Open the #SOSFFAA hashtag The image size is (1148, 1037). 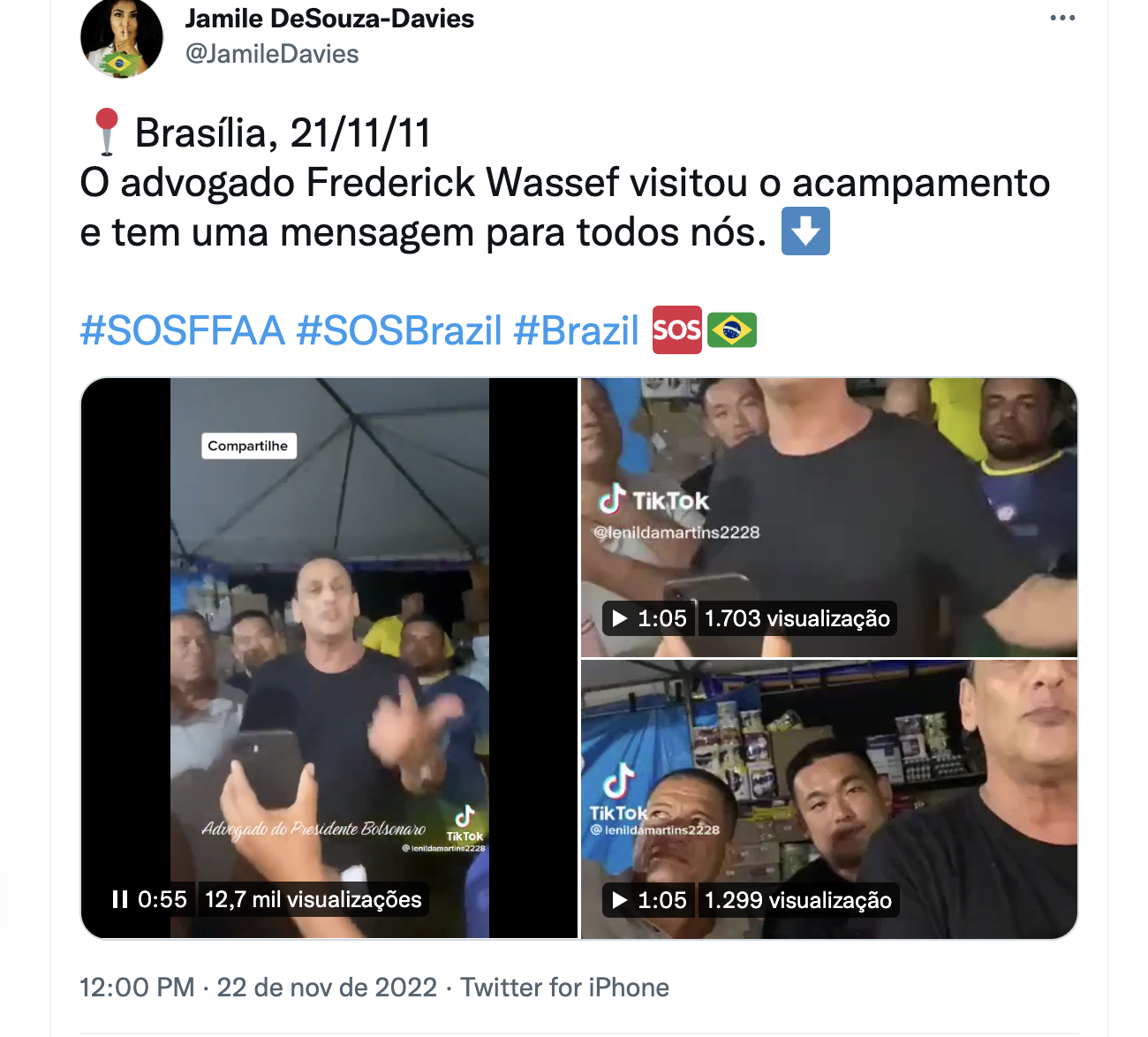[183, 330]
